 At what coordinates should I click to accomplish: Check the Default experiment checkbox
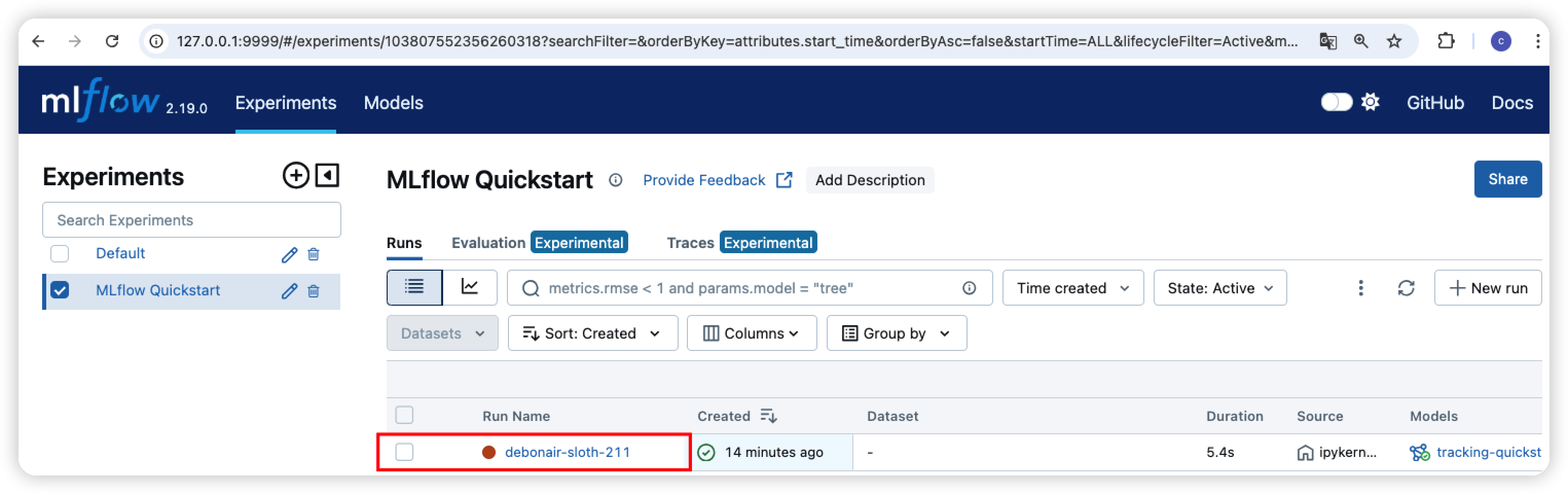pos(60,253)
